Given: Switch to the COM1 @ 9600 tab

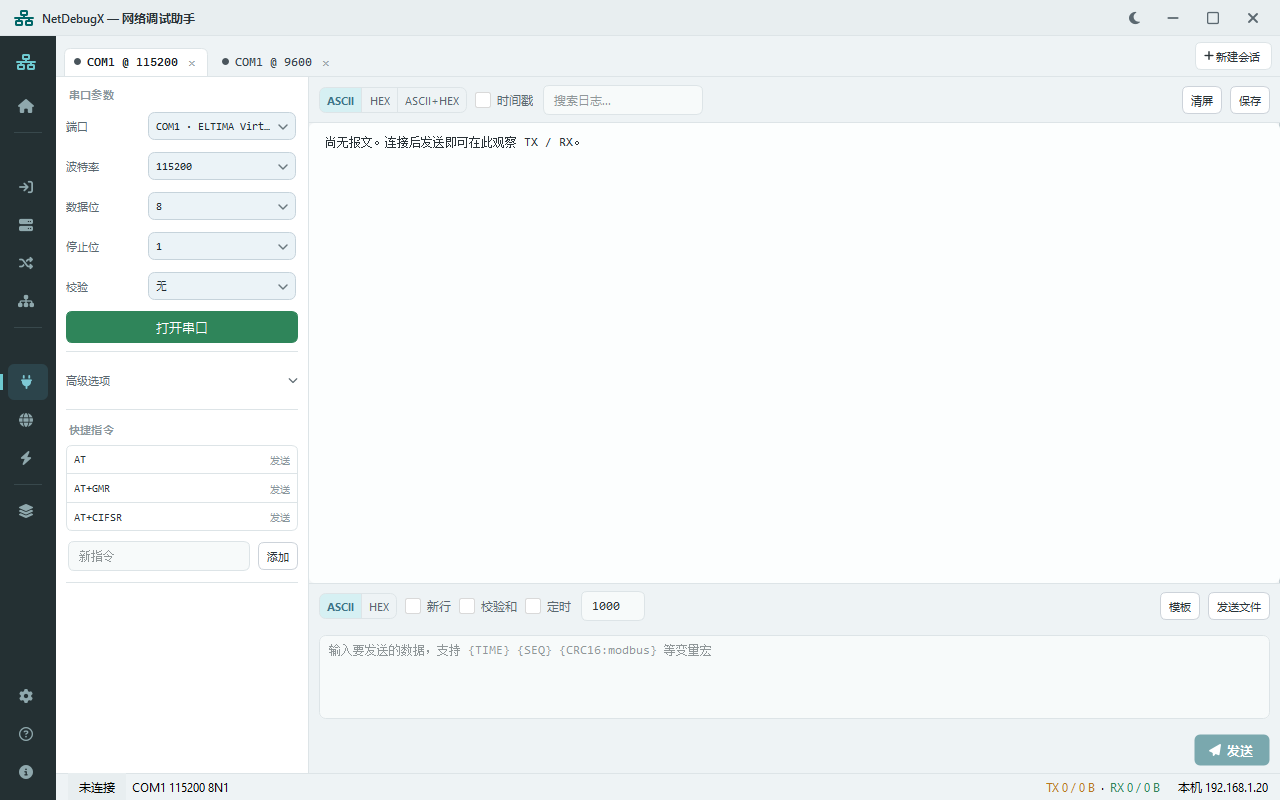Looking at the screenshot, I should (x=273, y=62).
